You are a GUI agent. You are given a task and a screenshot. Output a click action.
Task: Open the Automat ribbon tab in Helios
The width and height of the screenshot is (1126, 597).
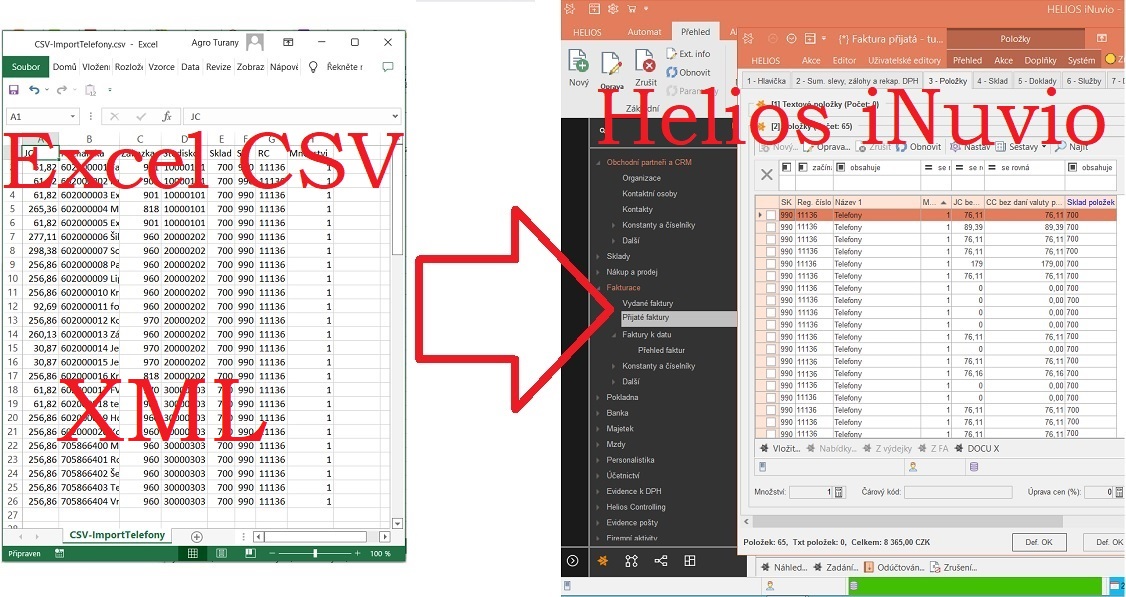(x=644, y=32)
